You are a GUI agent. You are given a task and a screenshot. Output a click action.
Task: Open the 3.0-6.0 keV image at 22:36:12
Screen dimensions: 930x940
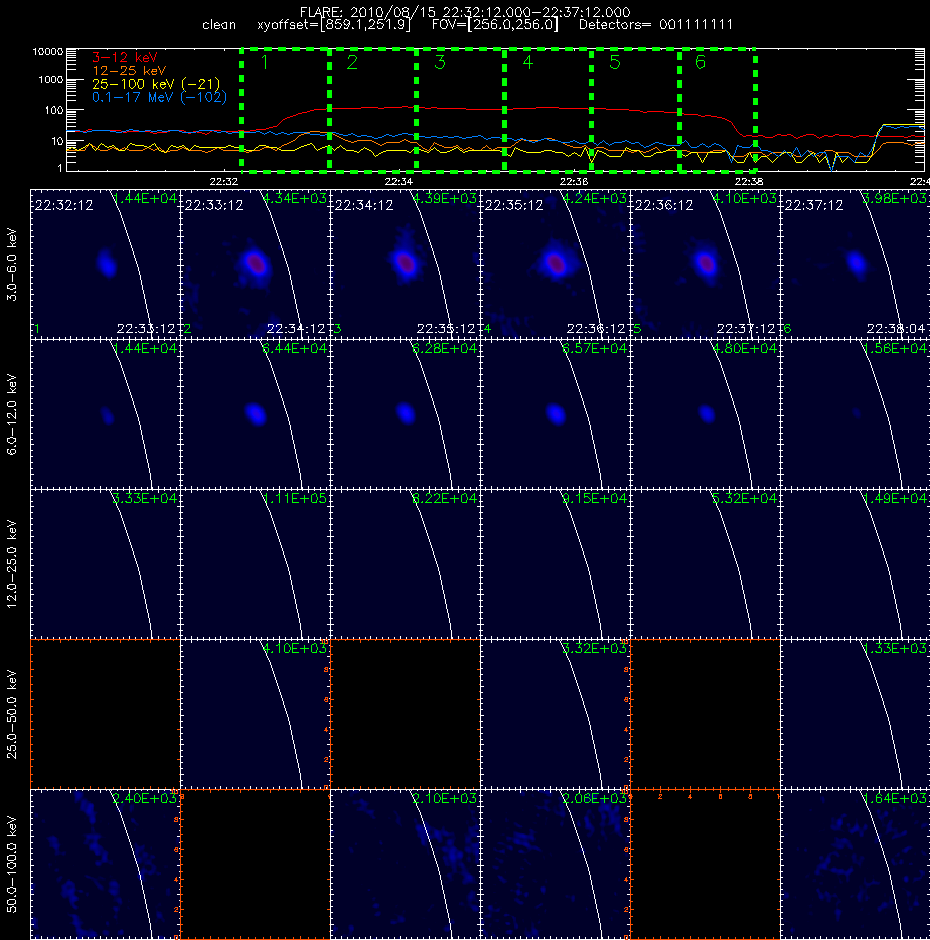click(705, 264)
